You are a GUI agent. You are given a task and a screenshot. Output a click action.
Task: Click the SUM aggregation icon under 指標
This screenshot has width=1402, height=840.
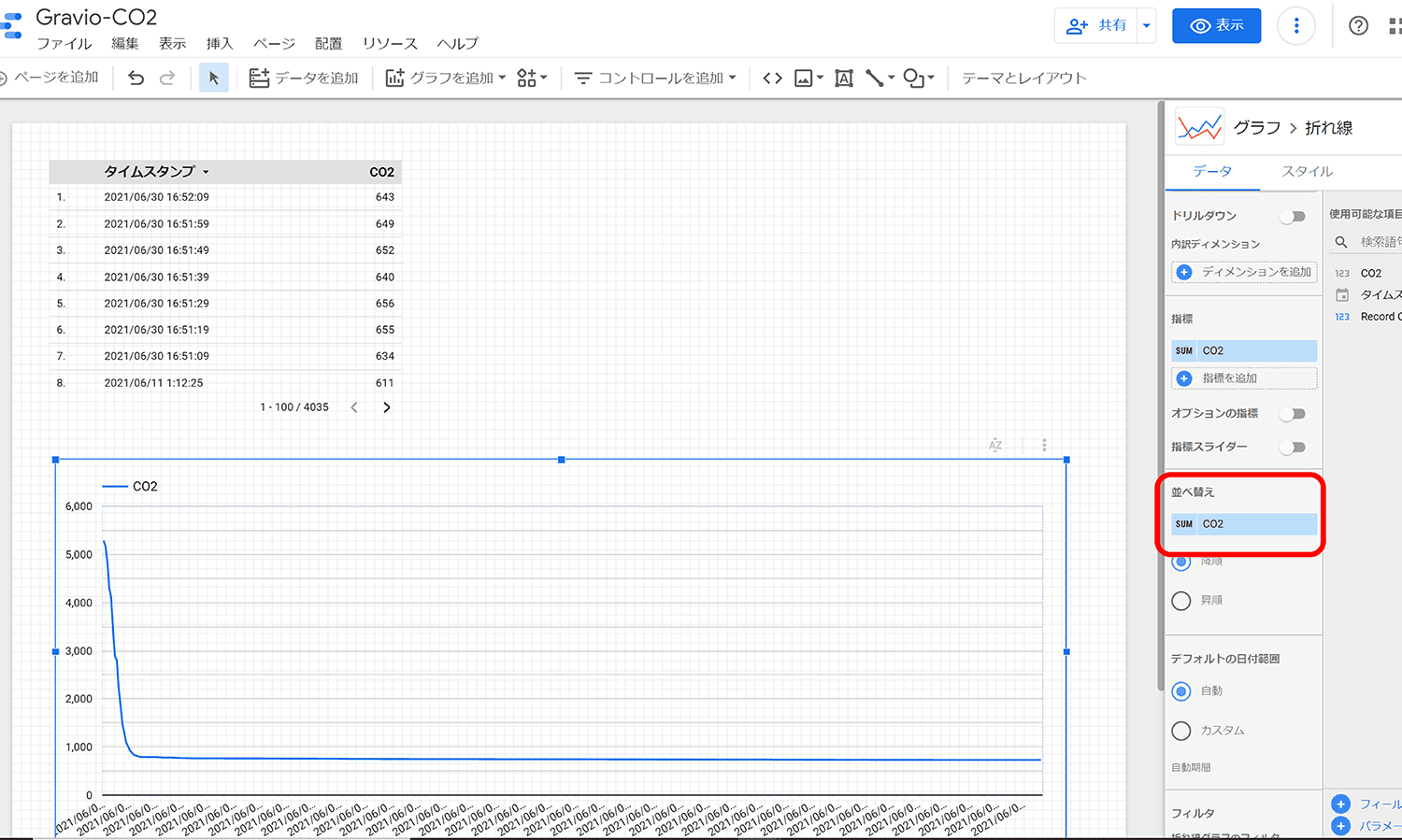(x=1184, y=350)
